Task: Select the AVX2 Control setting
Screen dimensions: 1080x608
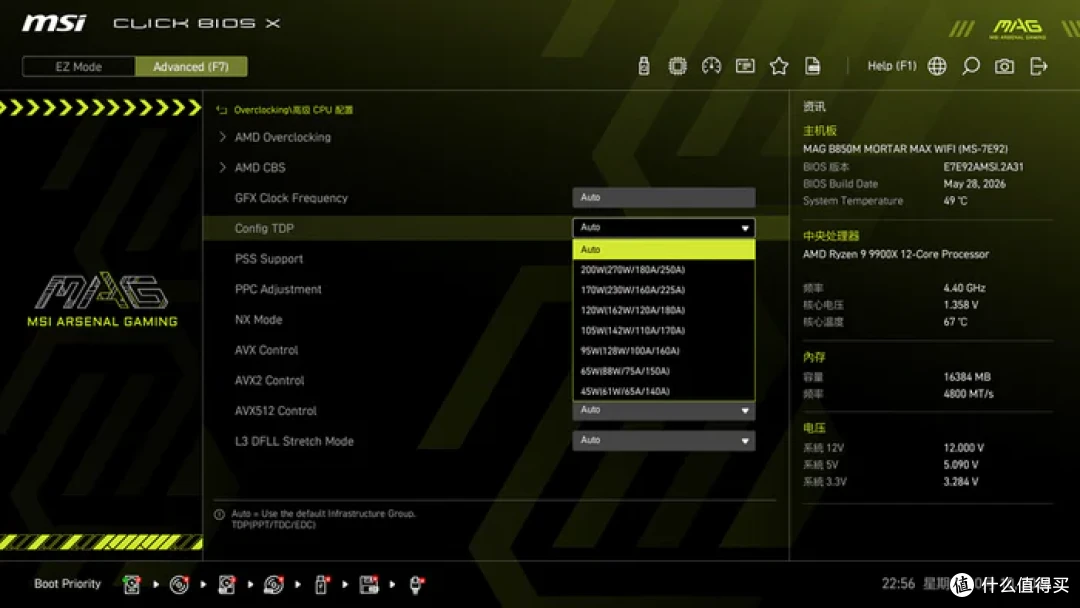Action: click(x=269, y=380)
